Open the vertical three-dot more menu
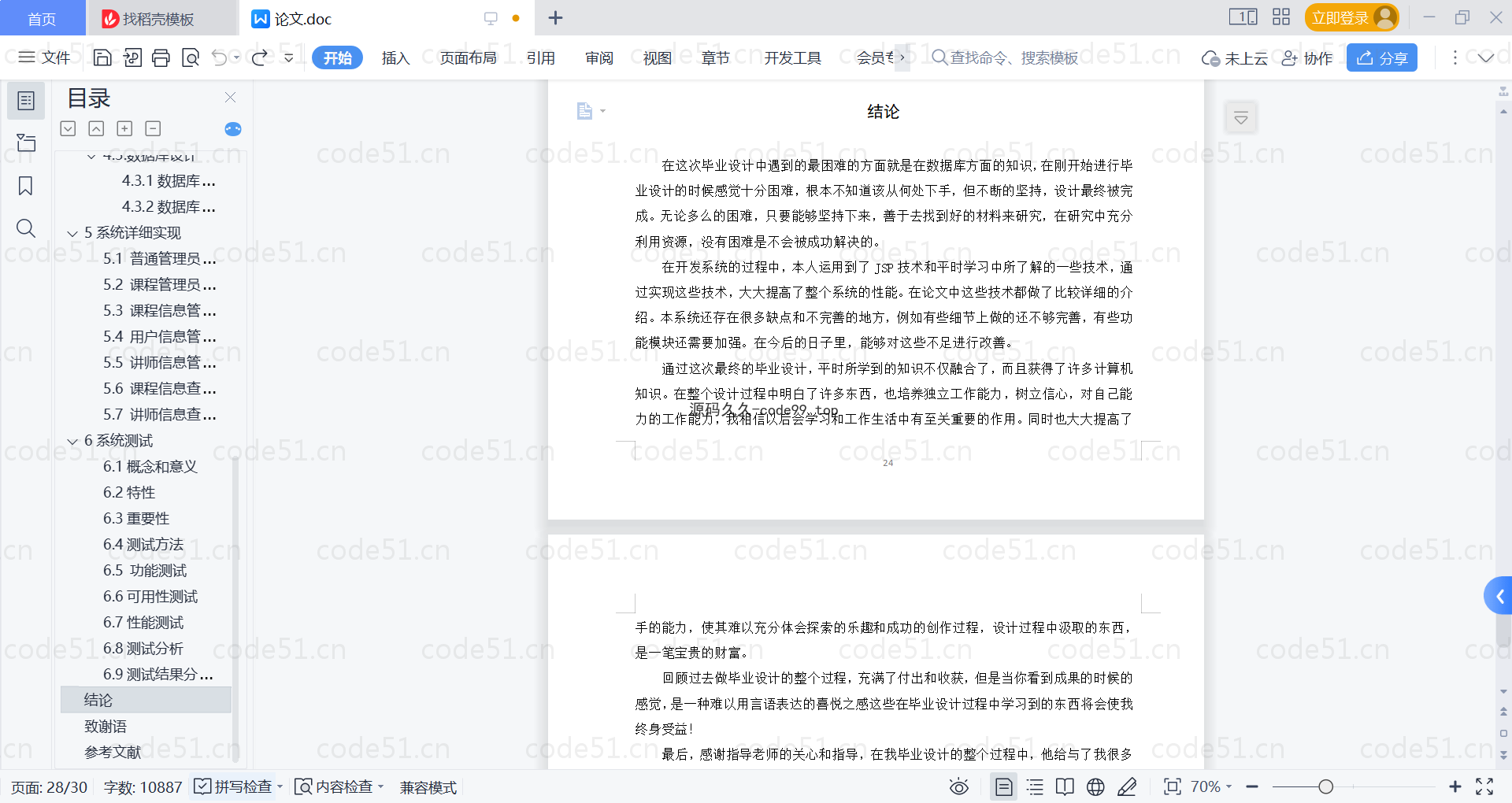The height and width of the screenshot is (803, 1512). pyautogui.click(x=1455, y=57)
